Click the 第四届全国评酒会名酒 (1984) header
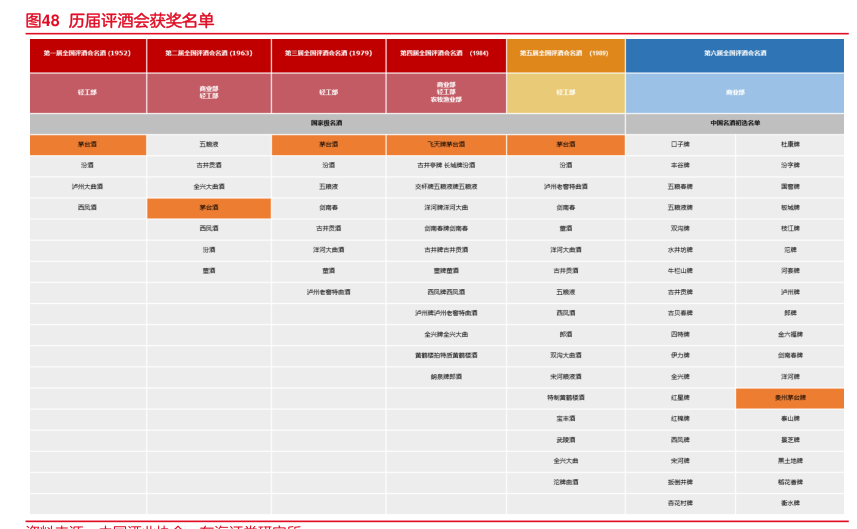Viewport: 857px width, 529px height. click(x=445, y=53)
